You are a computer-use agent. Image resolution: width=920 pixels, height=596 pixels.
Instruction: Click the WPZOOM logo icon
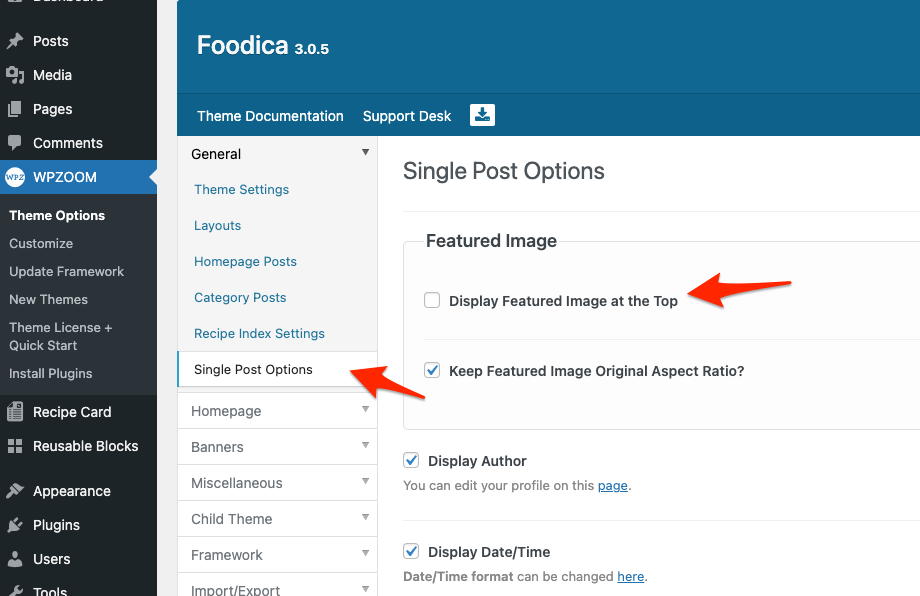click(15, 177)
